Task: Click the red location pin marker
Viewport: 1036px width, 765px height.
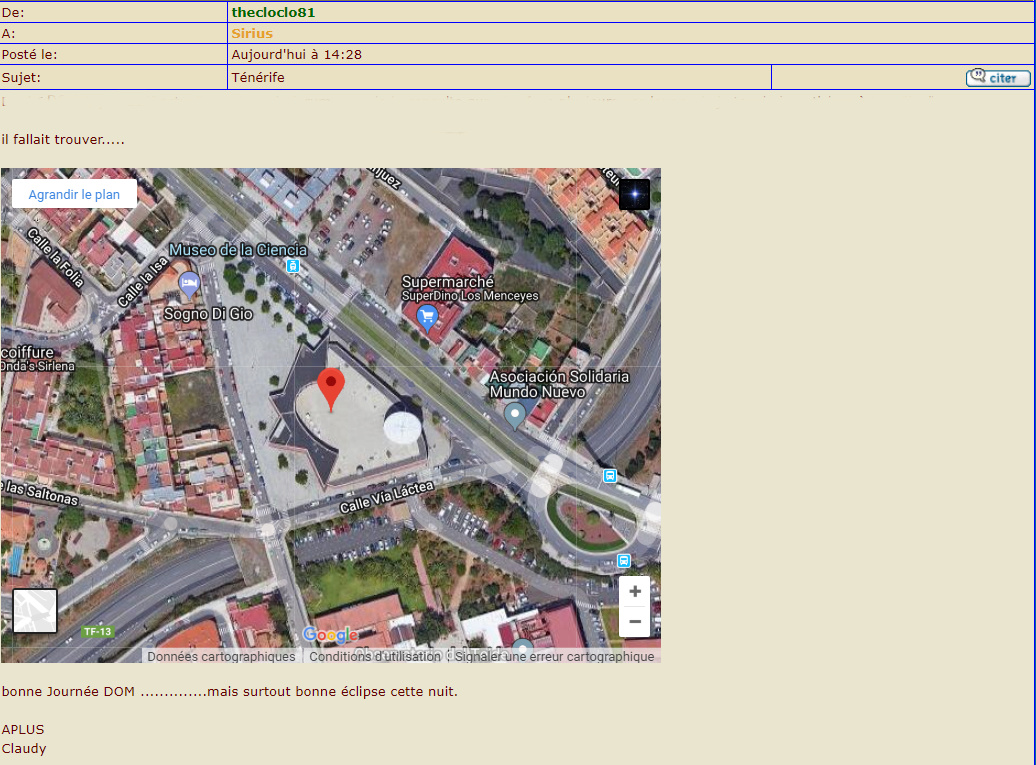Action: pyautogui.click(x=330, y=389)
